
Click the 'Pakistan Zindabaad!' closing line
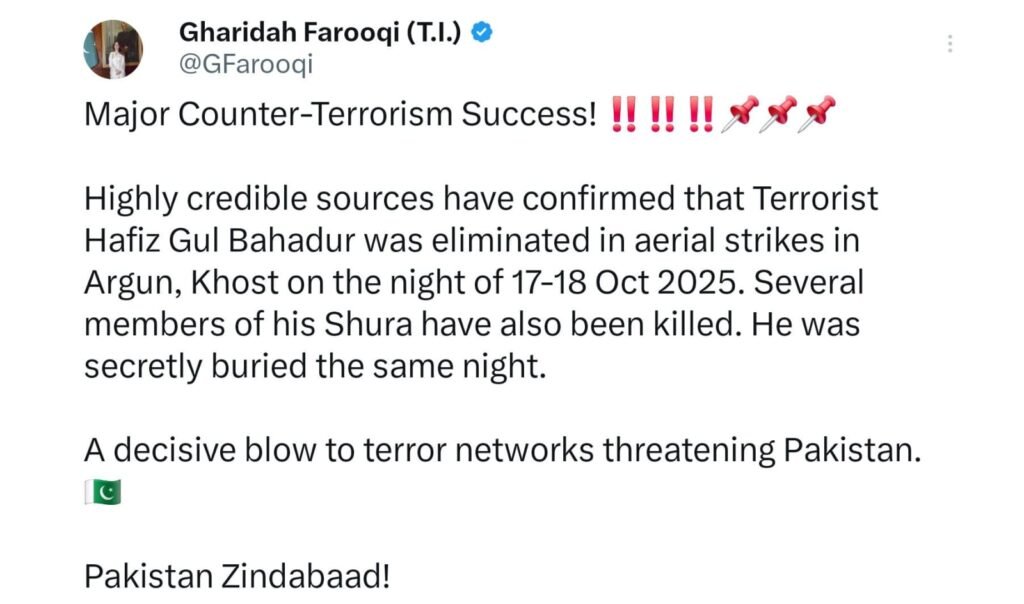237,576
